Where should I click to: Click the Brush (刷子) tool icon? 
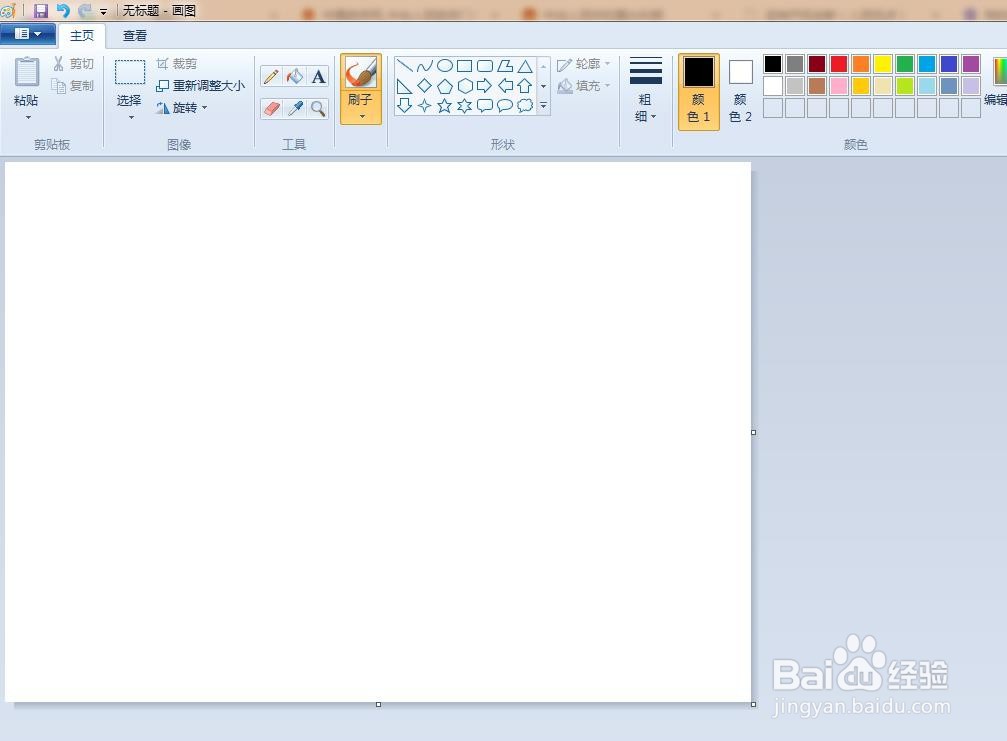(360, 73)
